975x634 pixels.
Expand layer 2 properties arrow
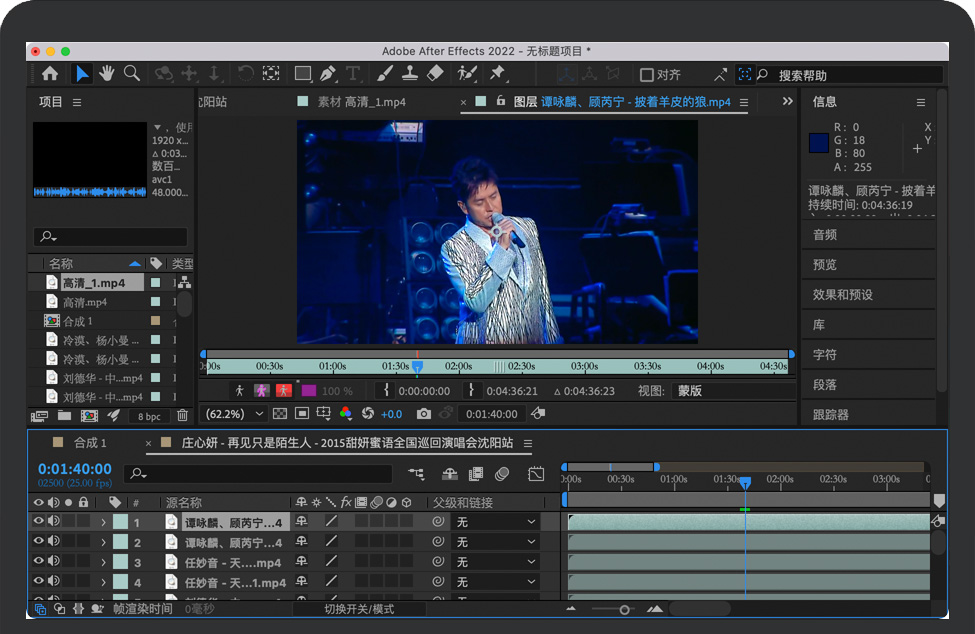(103, 543)
